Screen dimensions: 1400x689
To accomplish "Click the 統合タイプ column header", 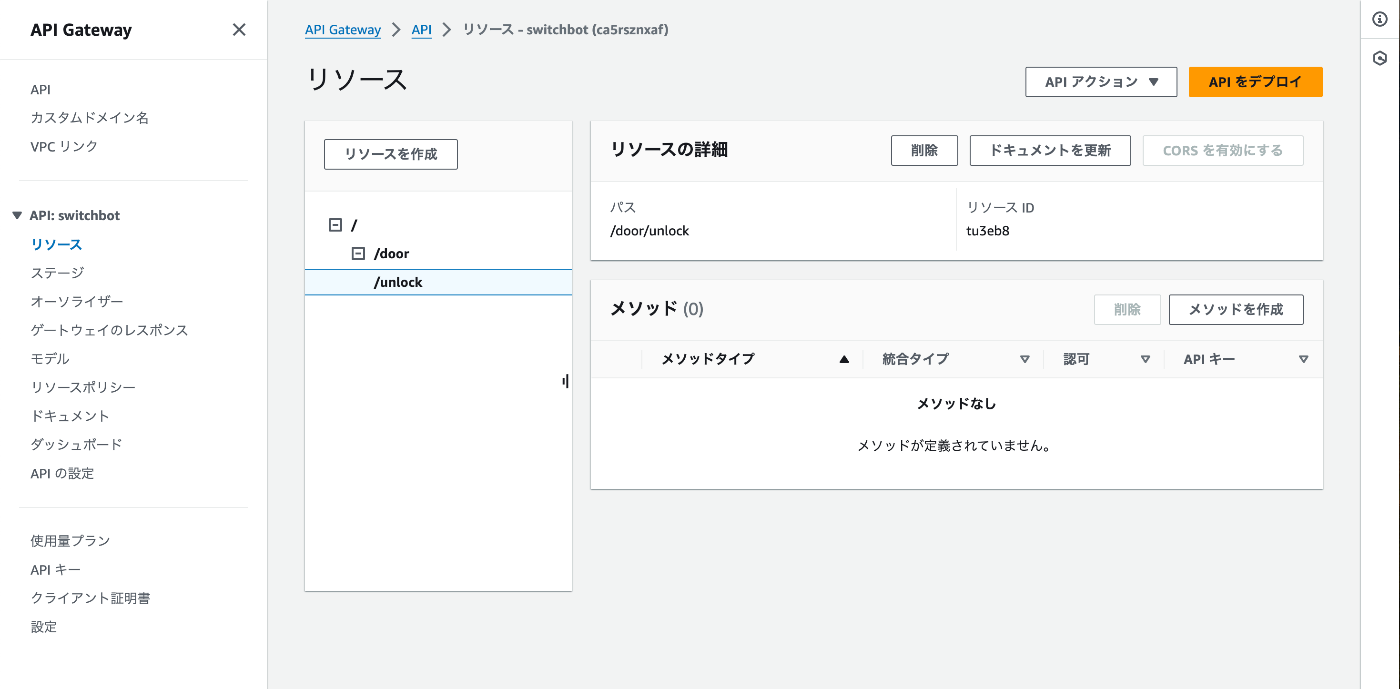I will (x=916, y=359).
